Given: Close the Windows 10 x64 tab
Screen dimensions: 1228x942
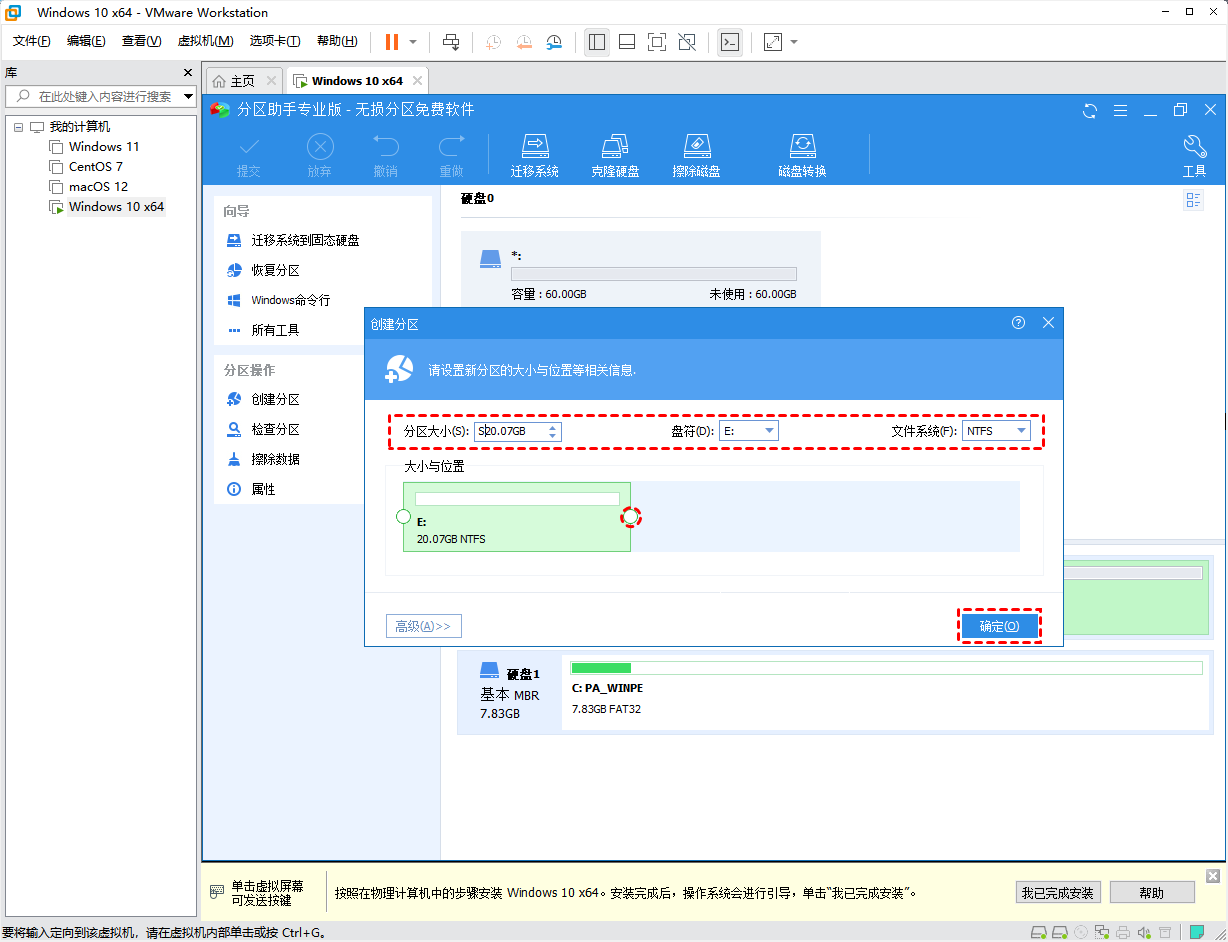Looking at the screenshot, I should (x=418, y=81).
